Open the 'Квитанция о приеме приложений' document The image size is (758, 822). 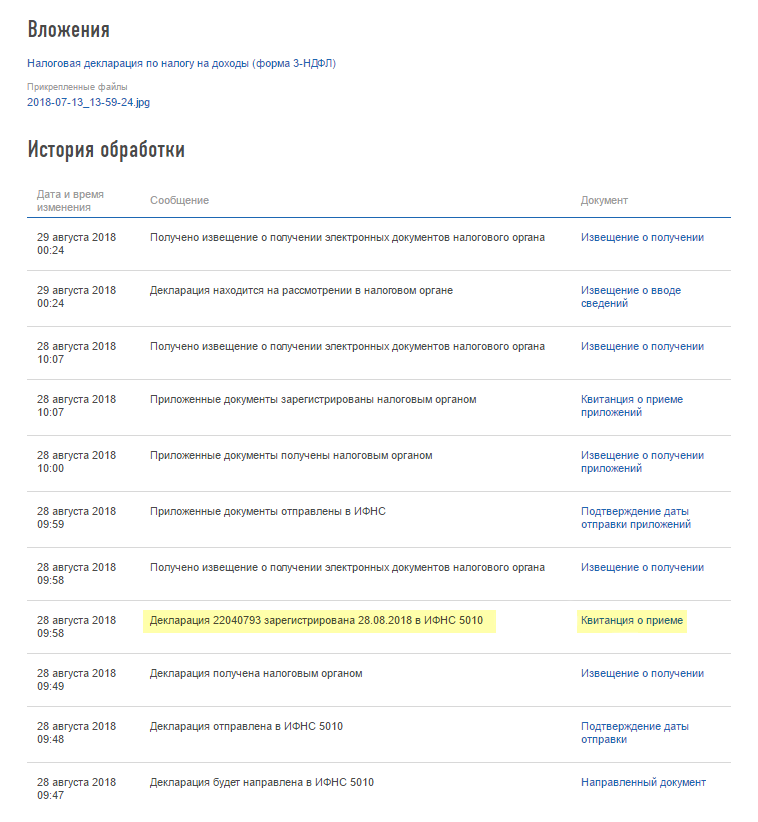[632, 406]
